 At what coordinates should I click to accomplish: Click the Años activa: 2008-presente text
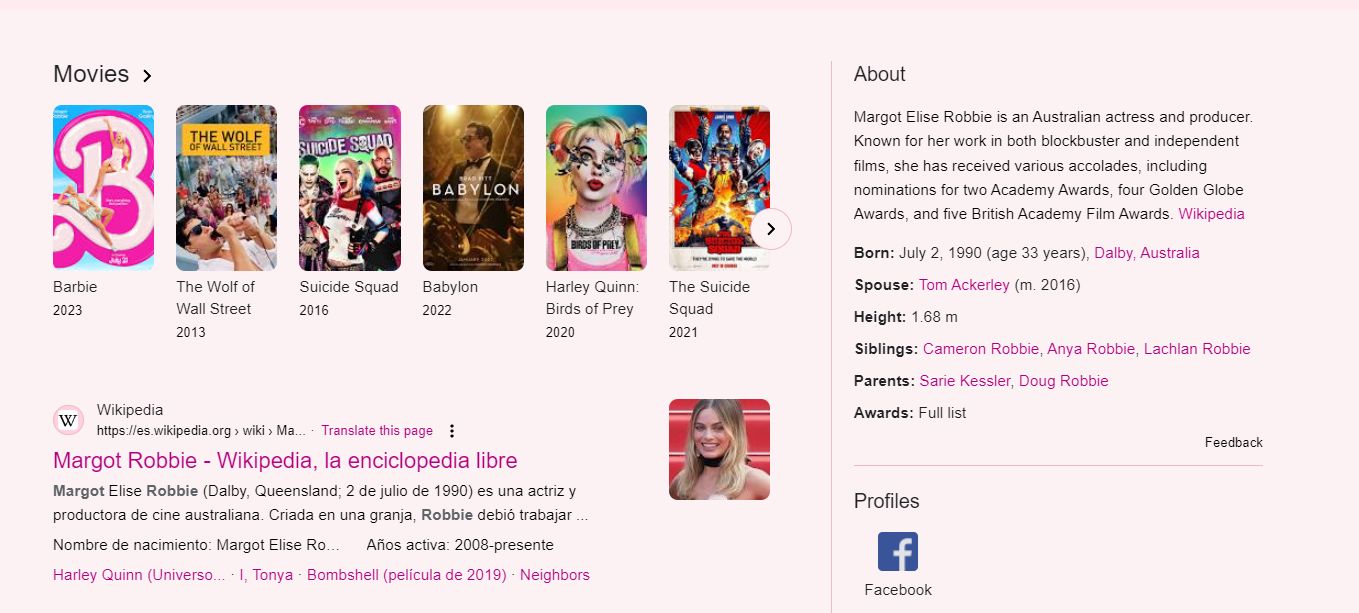click(460, 545)
